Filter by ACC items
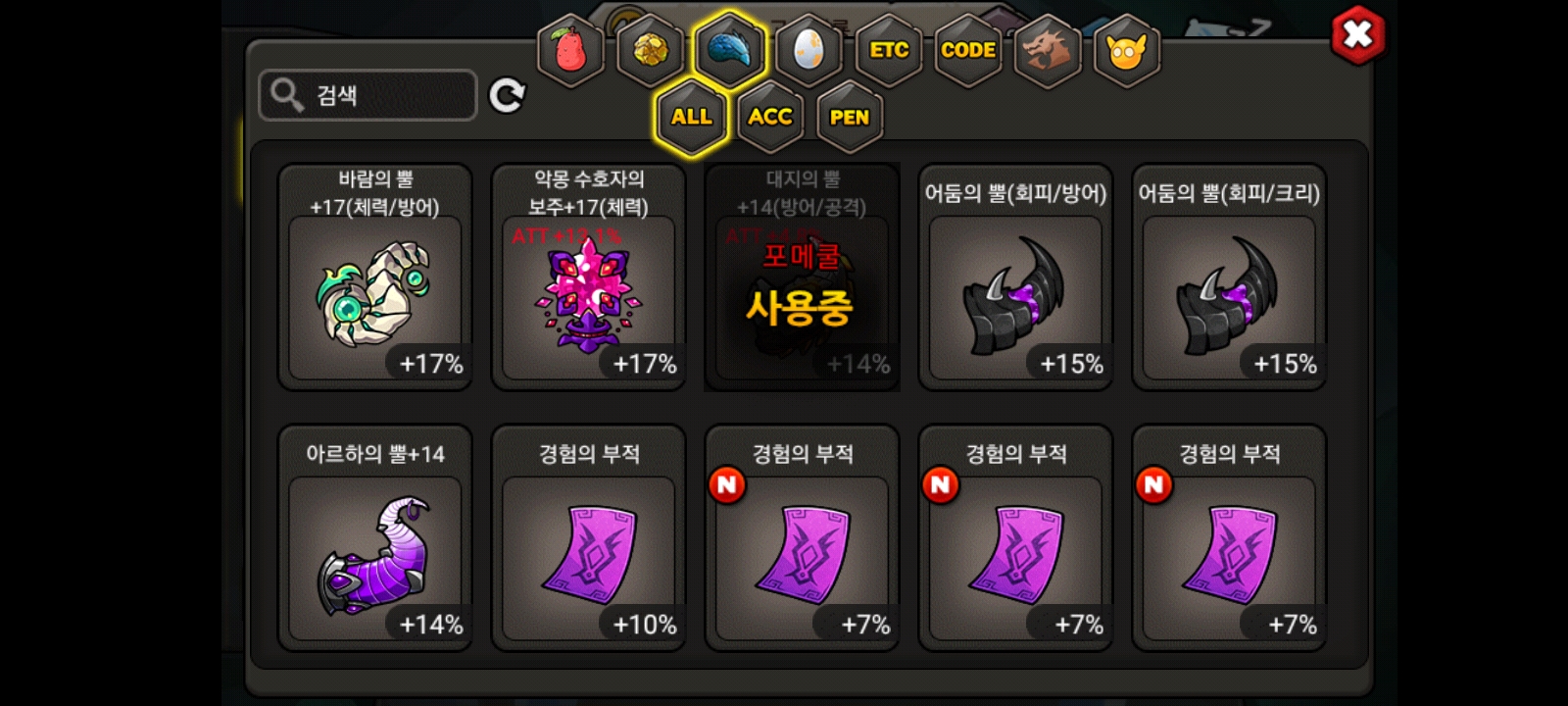Screen dimensions: 1568x706 click(x=770, y=117)
